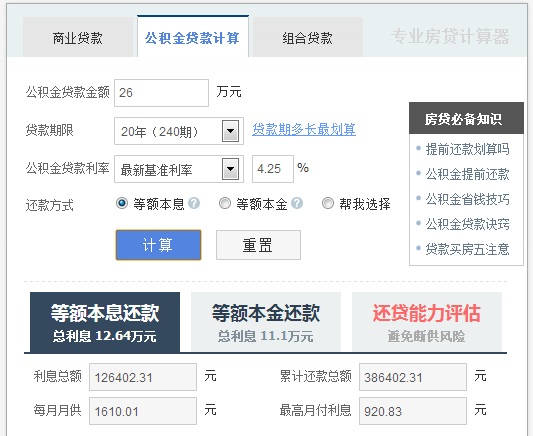Select the 最高月付利息 result field
Viewport: 533px width, 436px height.
coord(413,411)
